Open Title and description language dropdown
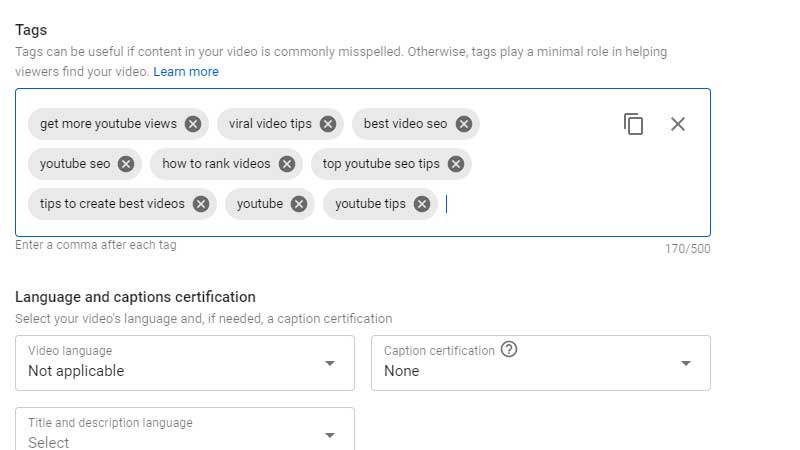The width and height of the screenshot is (800, 450). [x=185, y=429]
